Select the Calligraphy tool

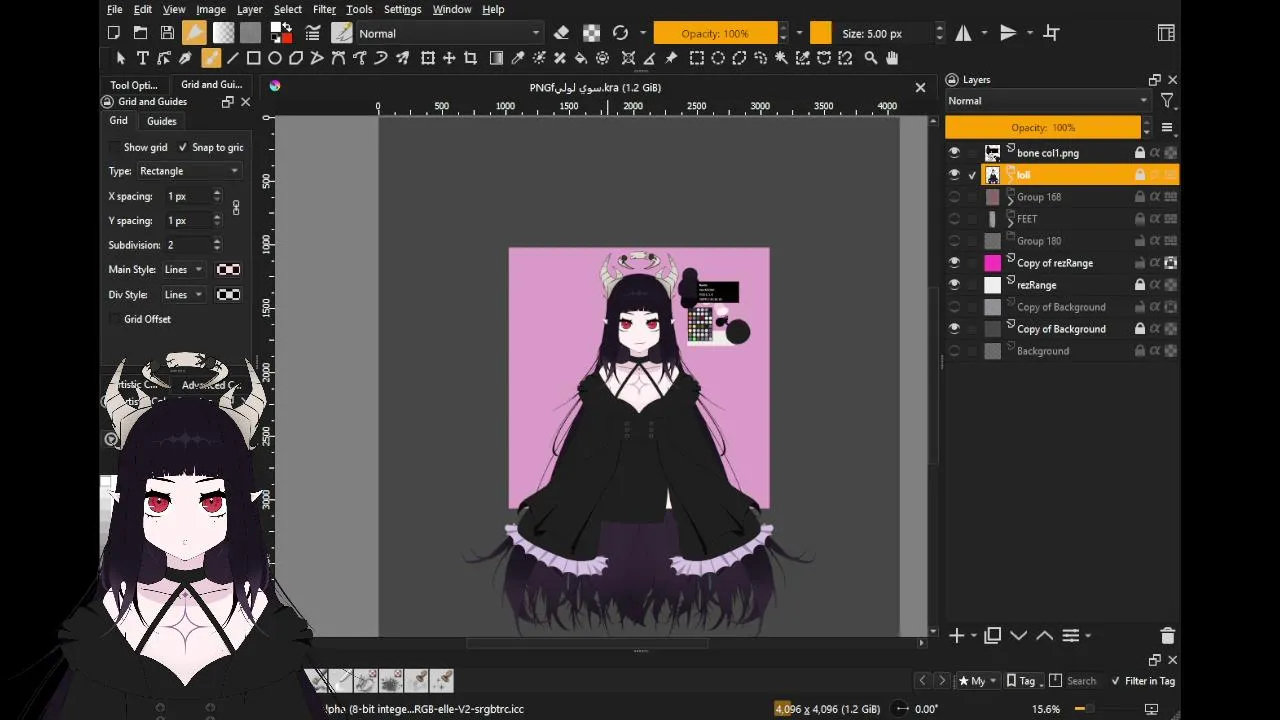(186, 58)
